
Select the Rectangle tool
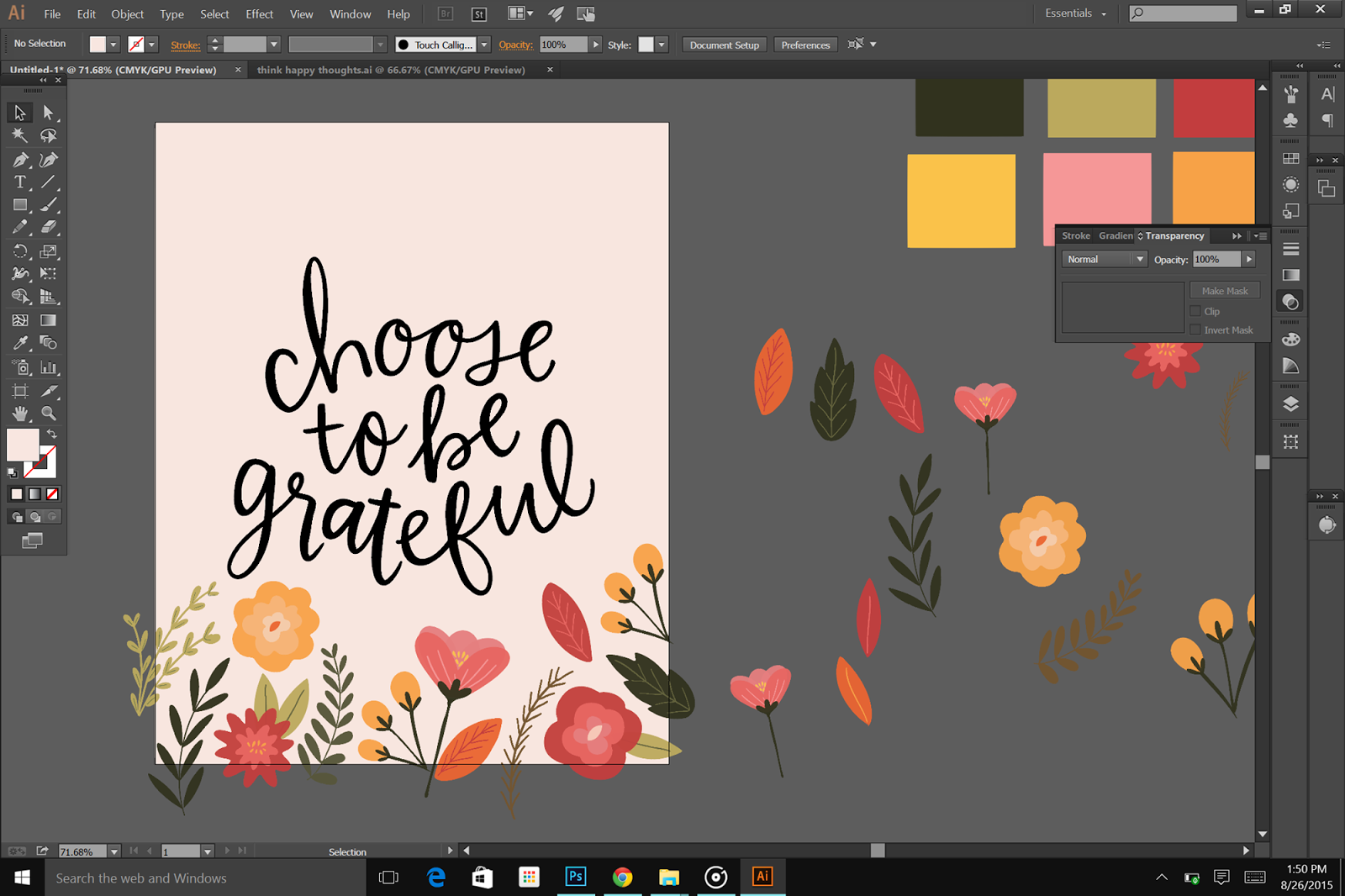pyautogui.click(x=20, y=204)
